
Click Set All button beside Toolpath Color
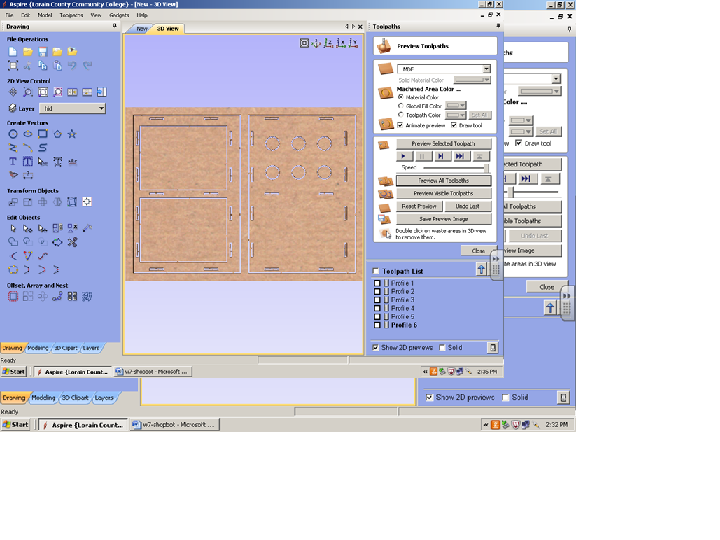(479, 115)
